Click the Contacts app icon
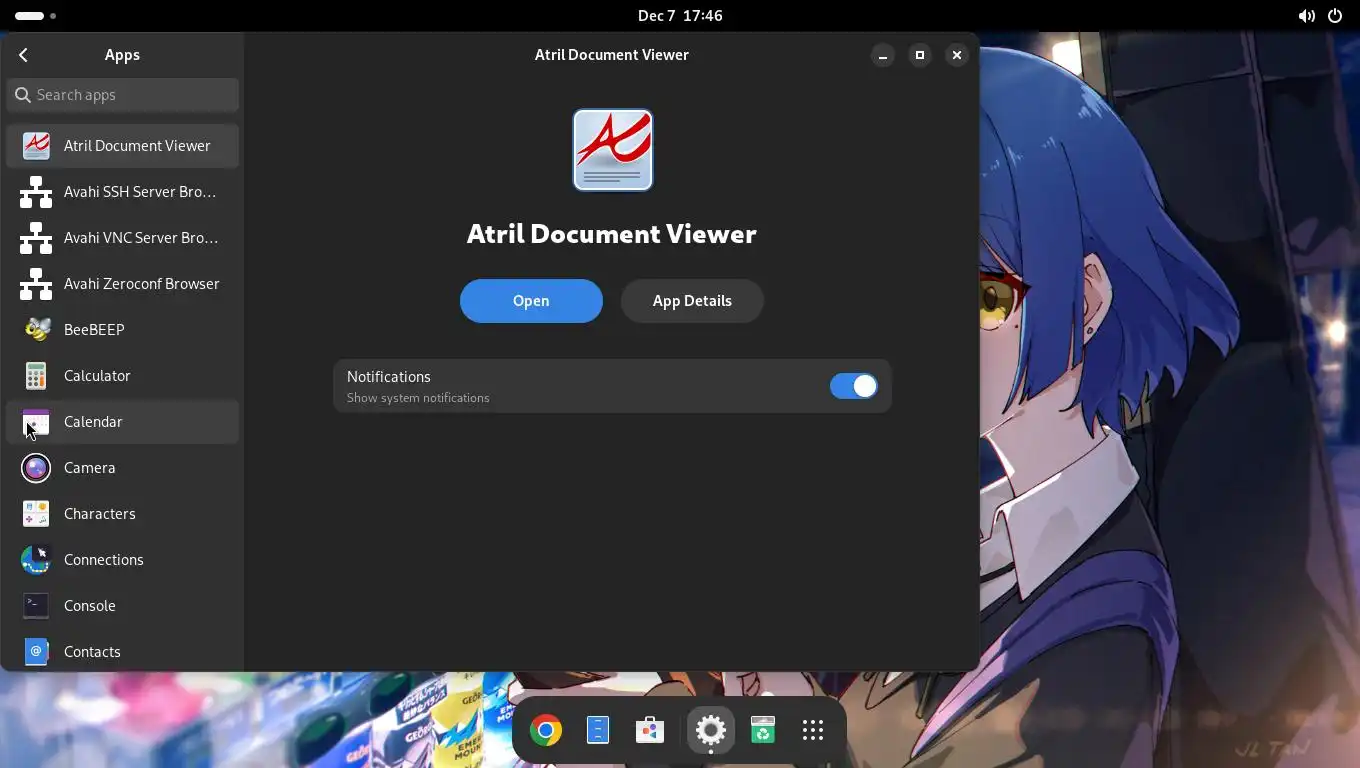The height and width of the screenshot is (768, 1360). (36, 652)
